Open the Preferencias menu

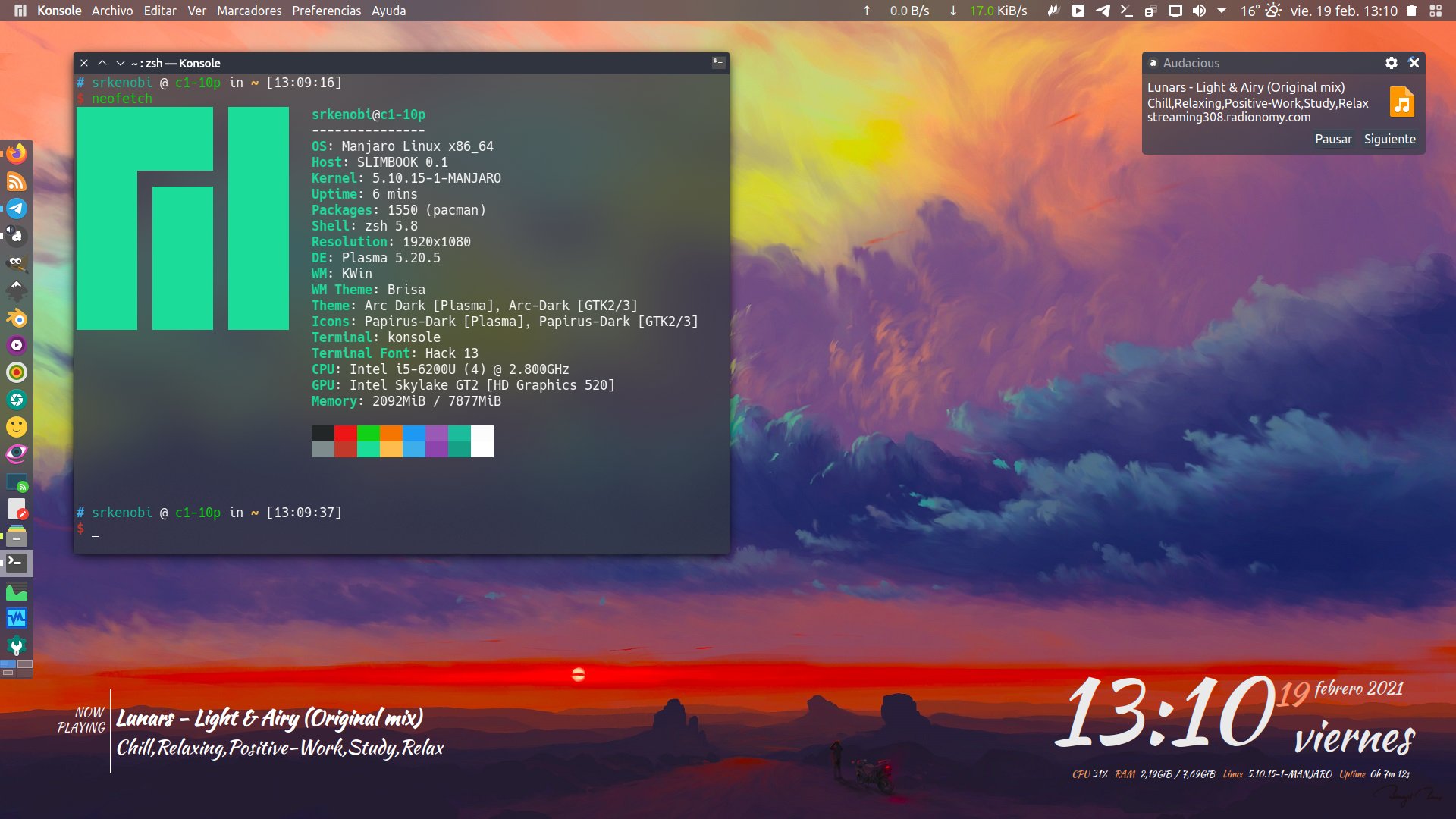(x=326, y=11)
